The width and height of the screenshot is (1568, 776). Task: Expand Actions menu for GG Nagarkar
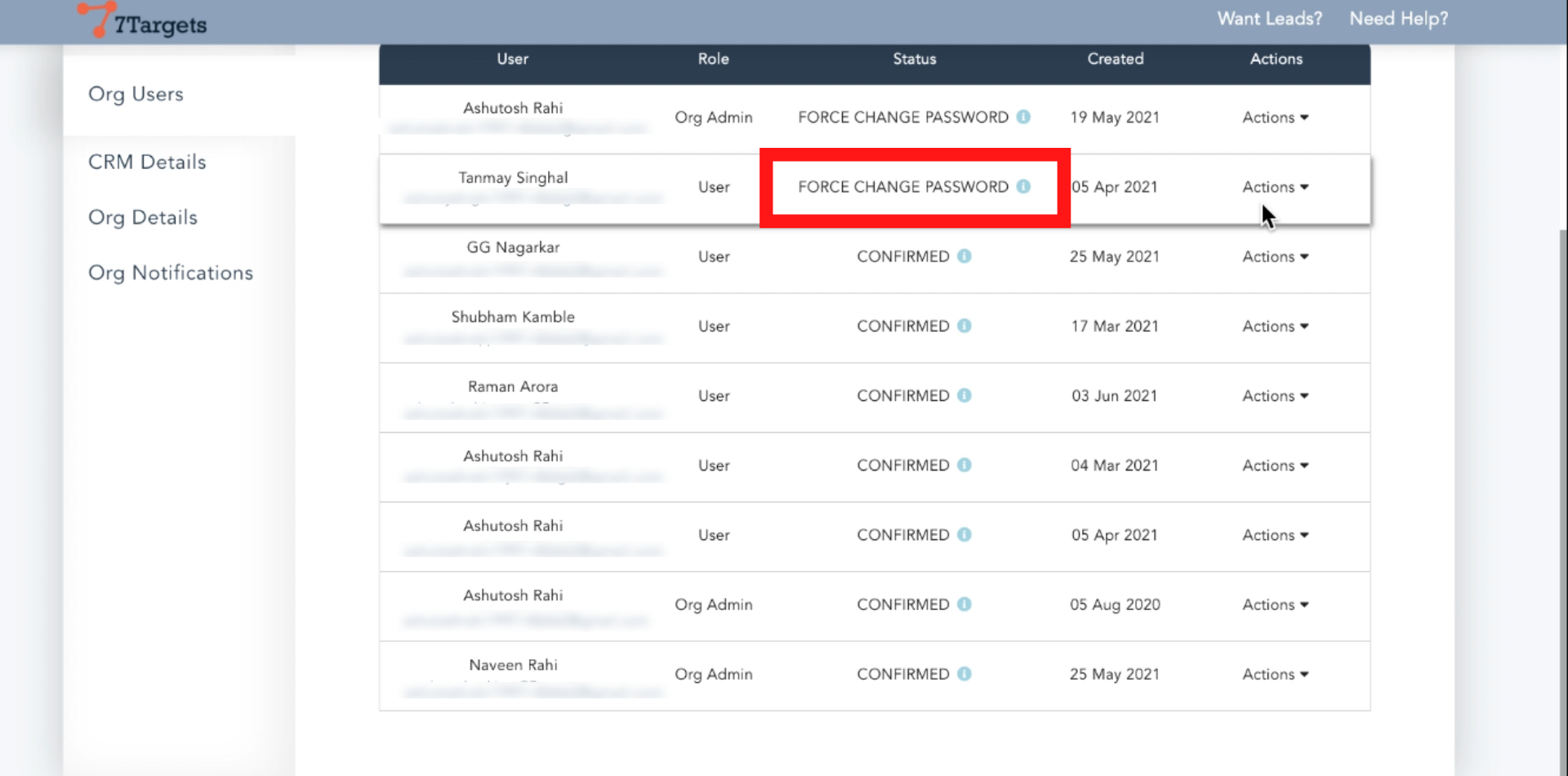click(x=1275, y=256)
